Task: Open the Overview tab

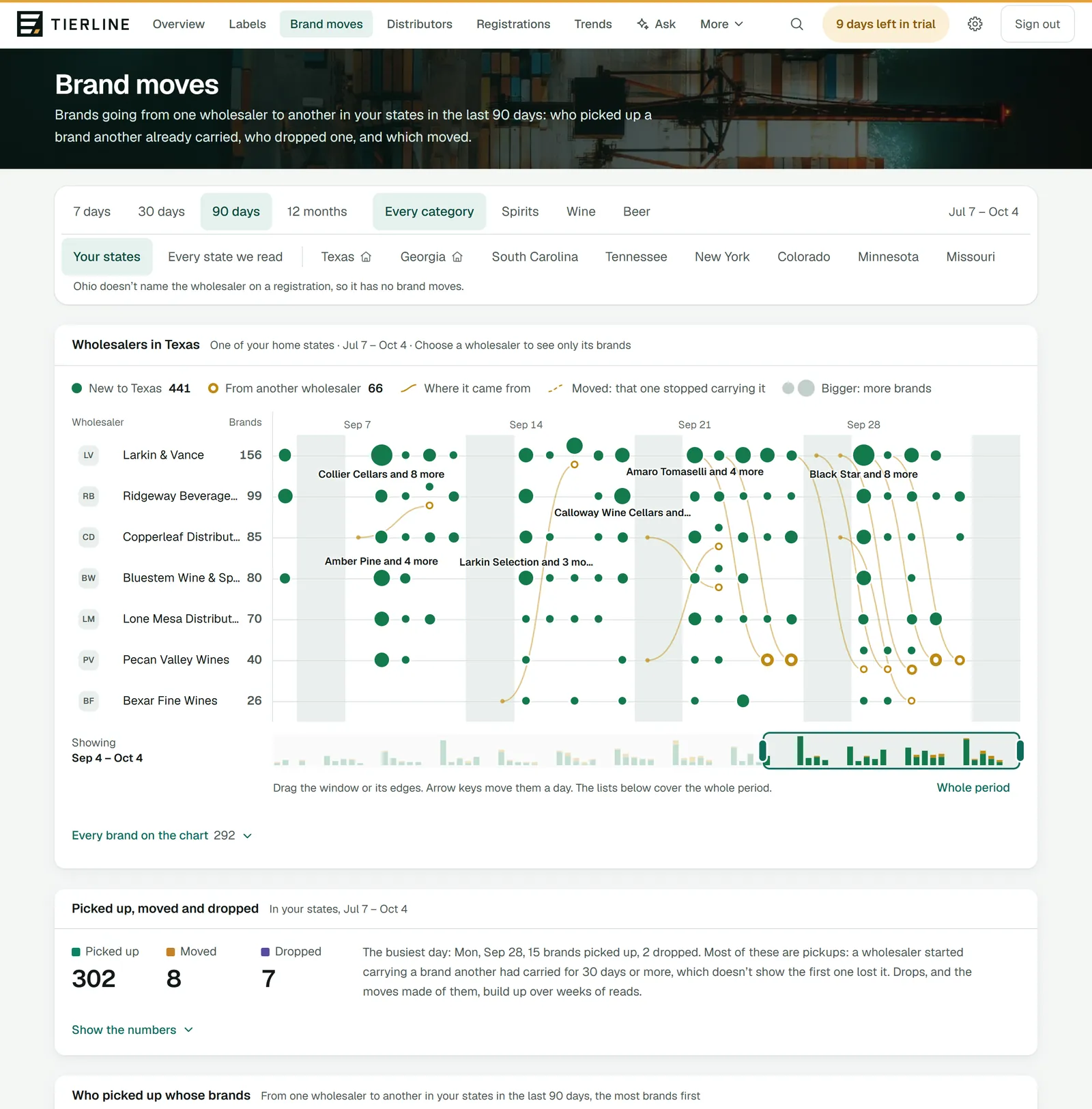Action: tap(179, 24)
